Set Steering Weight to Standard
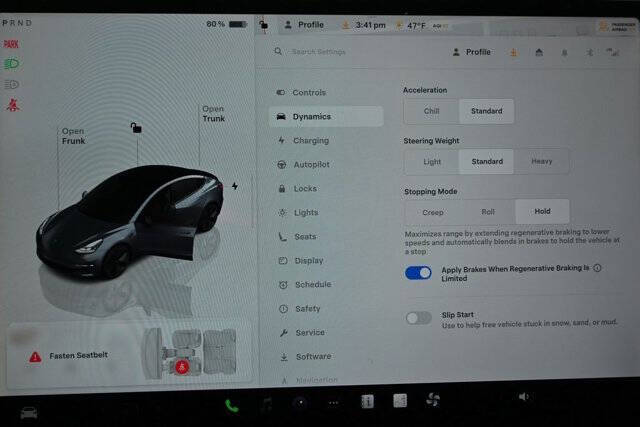 [487, 161]
